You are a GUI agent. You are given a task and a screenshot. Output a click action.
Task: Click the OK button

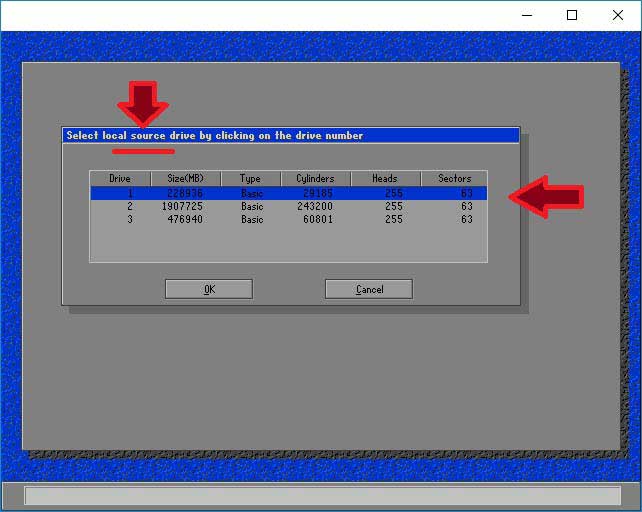point(208,289)
